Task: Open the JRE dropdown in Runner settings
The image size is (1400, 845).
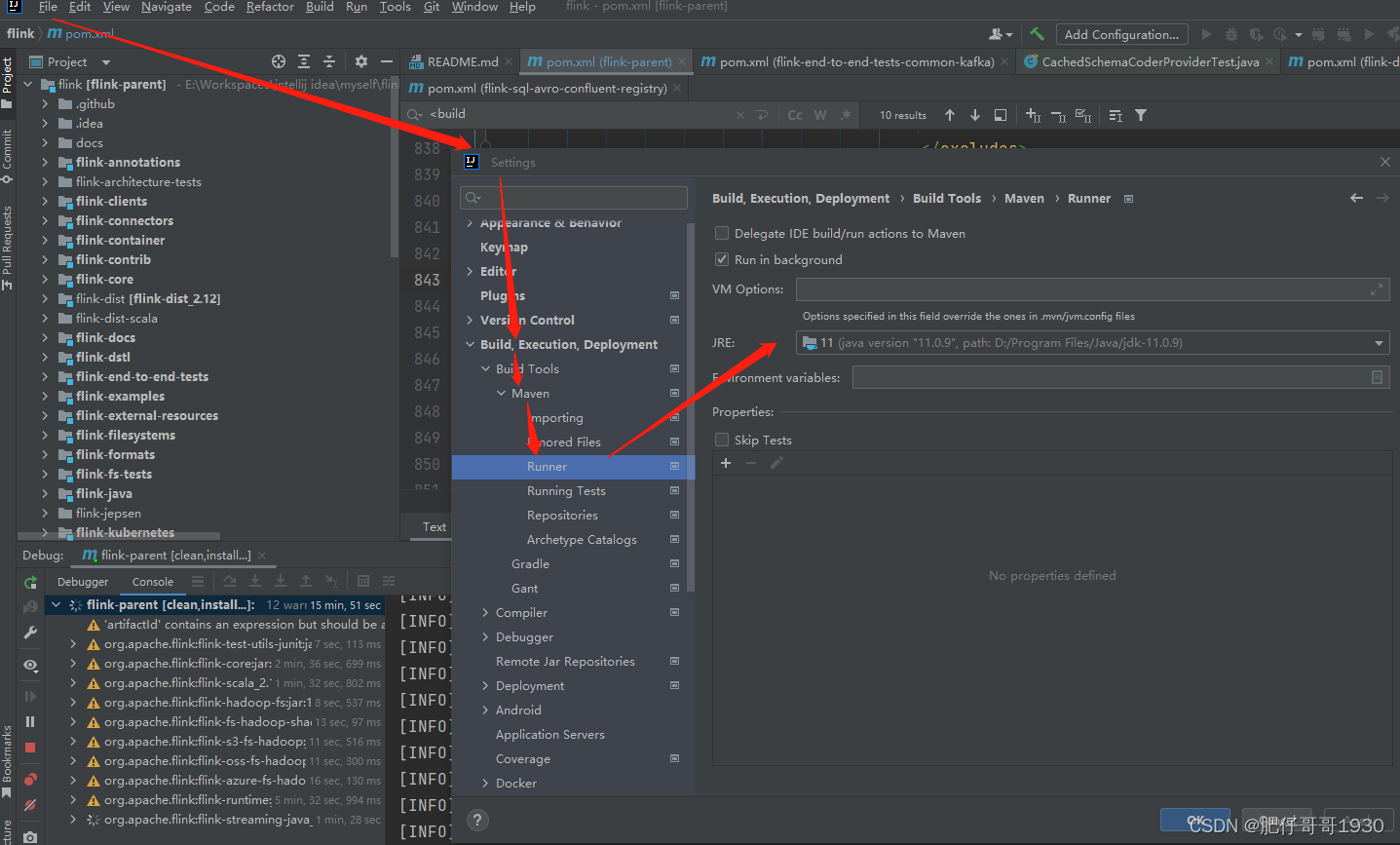Action: tap(1379, 343)
